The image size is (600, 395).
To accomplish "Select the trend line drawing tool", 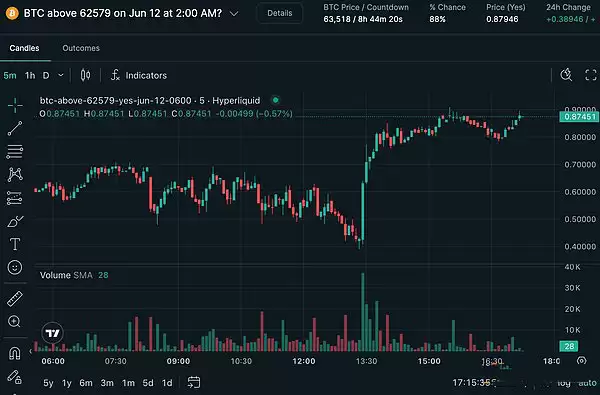I will (15, 129).
